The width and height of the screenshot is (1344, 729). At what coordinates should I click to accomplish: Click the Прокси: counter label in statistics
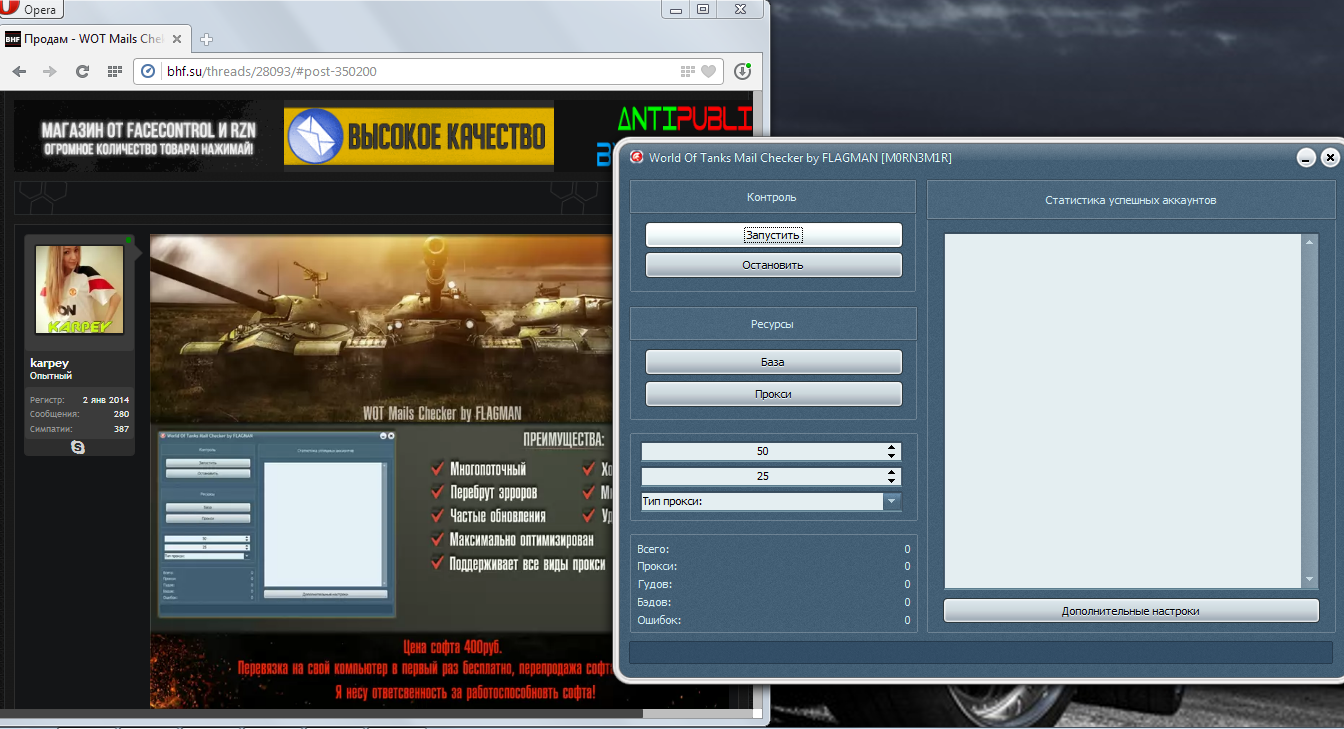click(x=657, y=567)
